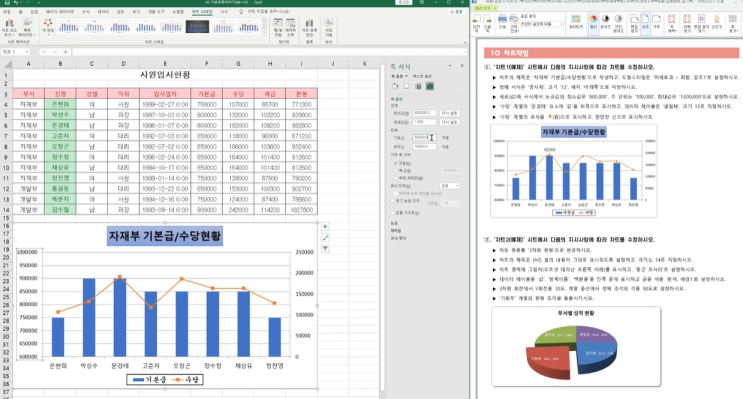Click Fill & Line bucket icon in Format Axis

point(395,86)
